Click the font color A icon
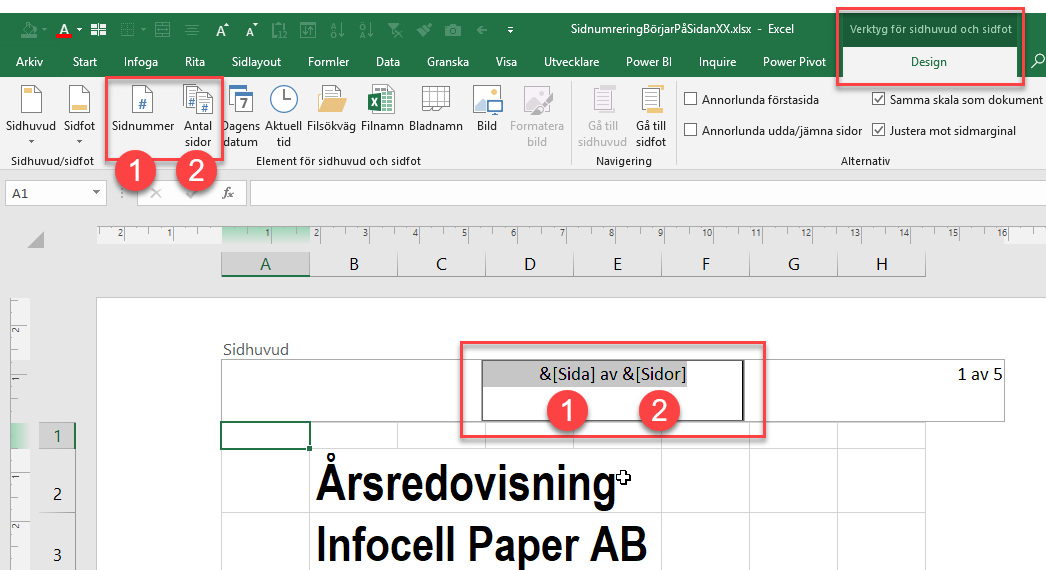 (64, 29)
